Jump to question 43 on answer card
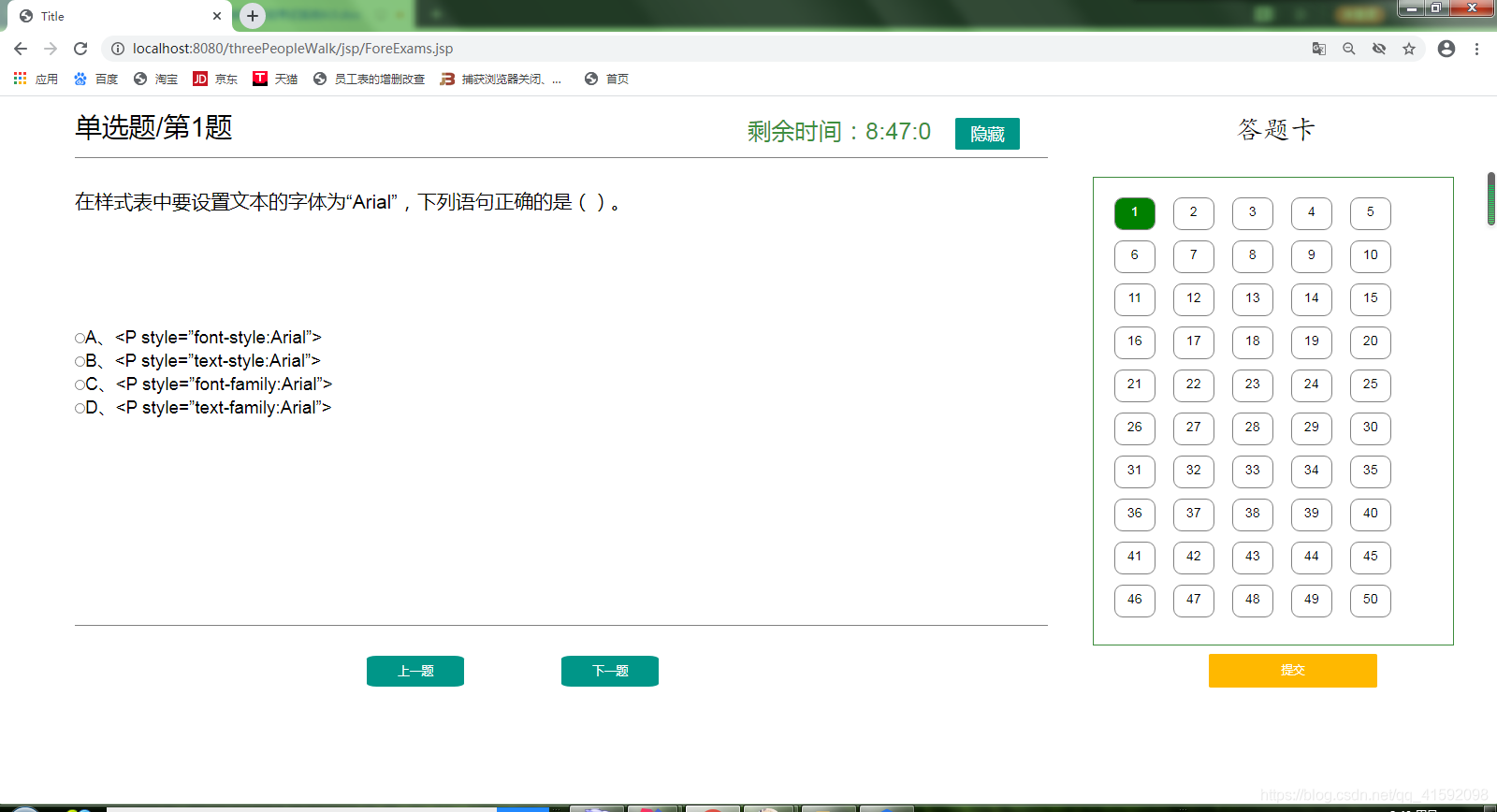 coord(1253,558)
